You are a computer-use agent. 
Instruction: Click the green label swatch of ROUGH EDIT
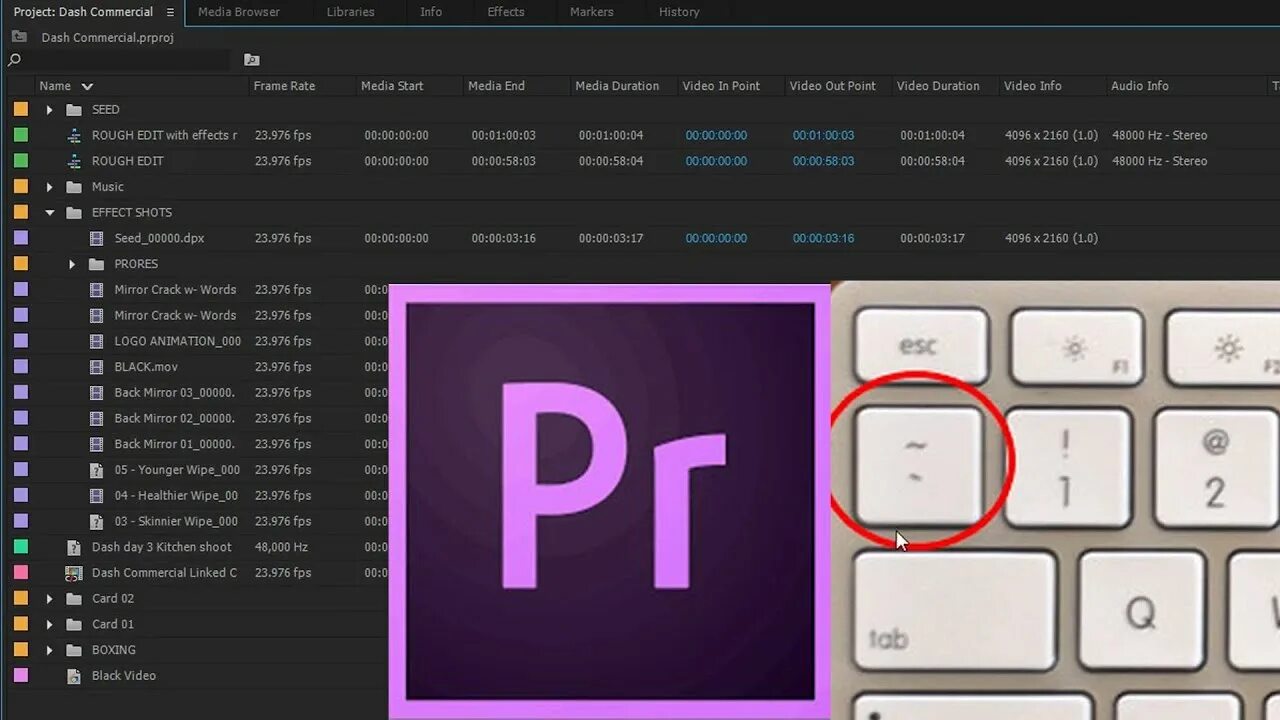pyautogui.click(x=21, y=161)
